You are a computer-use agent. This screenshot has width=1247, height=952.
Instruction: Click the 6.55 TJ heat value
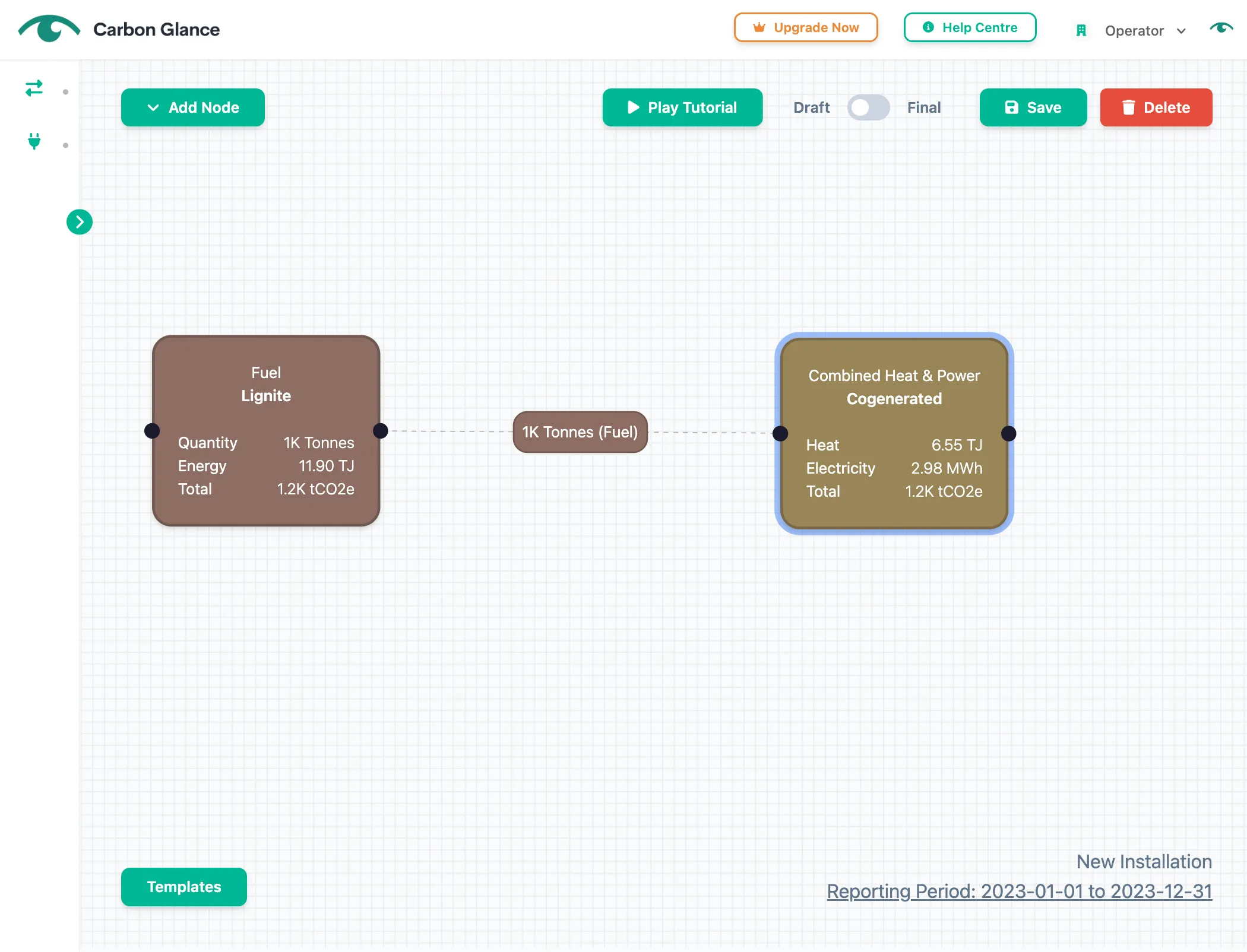click(x=957, y=445)
